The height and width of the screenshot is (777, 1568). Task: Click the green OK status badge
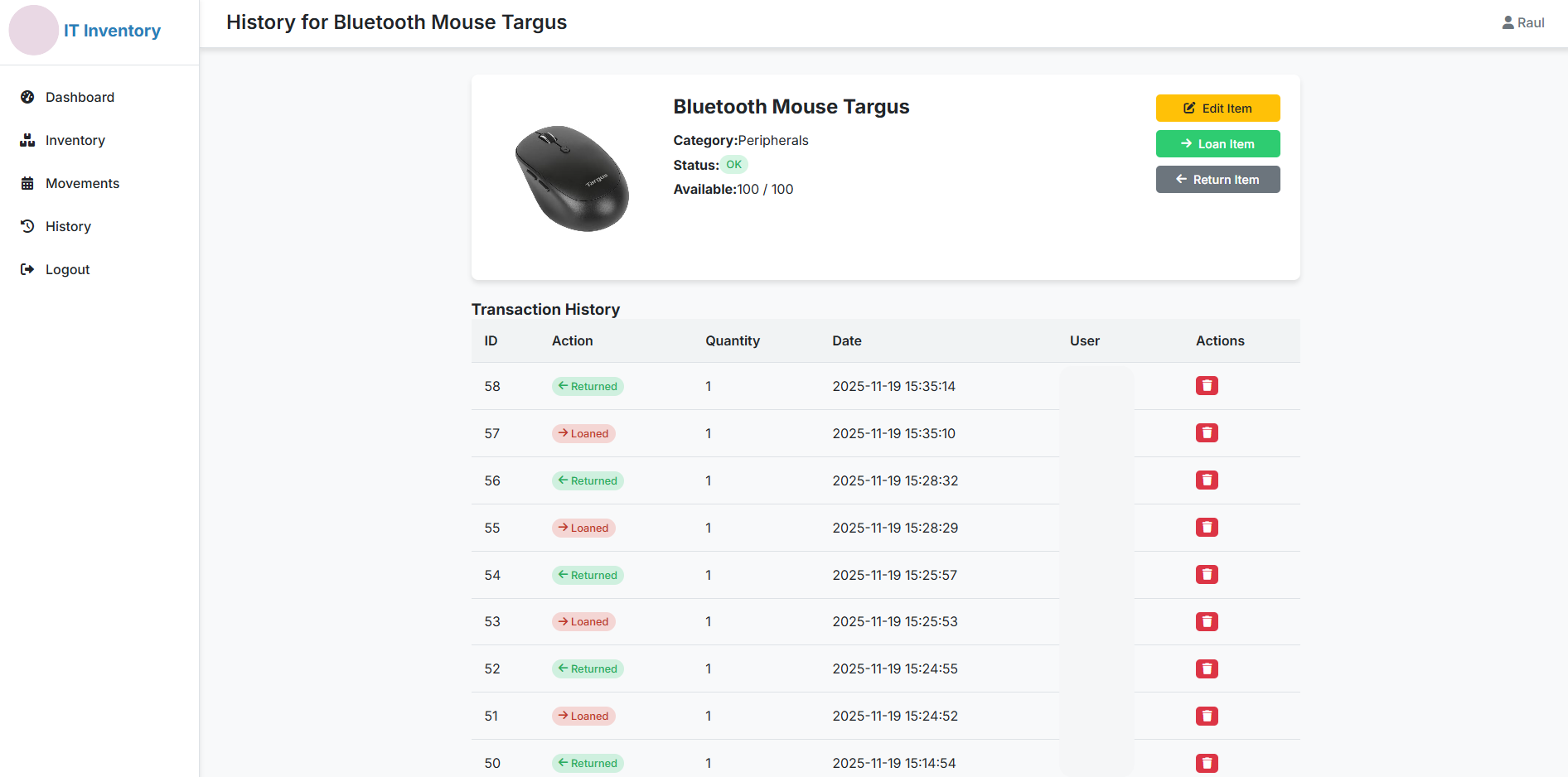tap(733, 164)
